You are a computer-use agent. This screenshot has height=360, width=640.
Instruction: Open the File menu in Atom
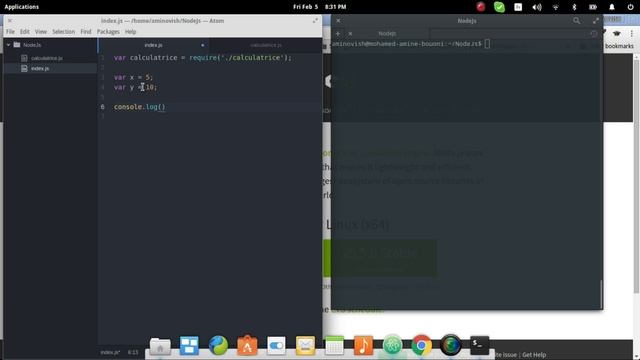10,31
